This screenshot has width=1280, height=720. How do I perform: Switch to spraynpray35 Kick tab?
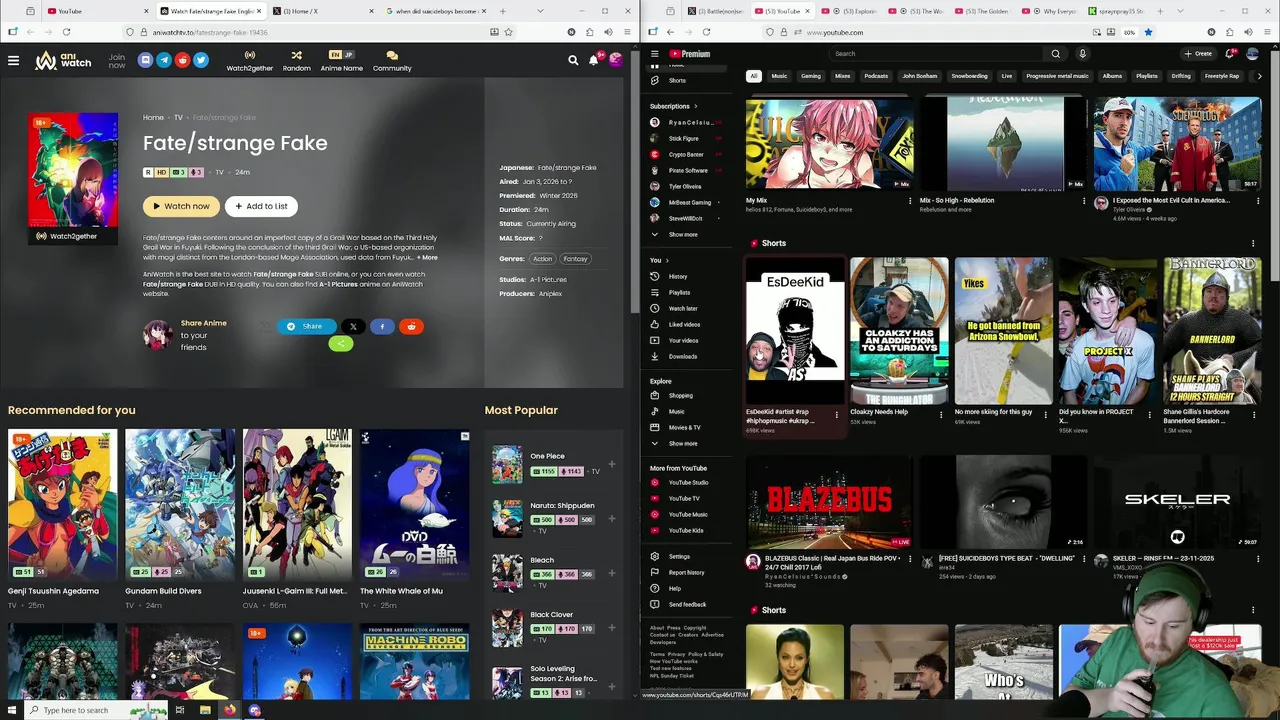tap(1118, 11)
